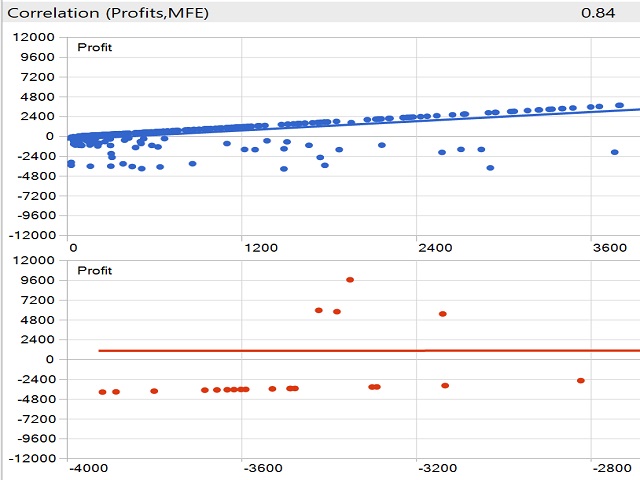Click the isolated blue point below 3600 mark

click(614, 152)
